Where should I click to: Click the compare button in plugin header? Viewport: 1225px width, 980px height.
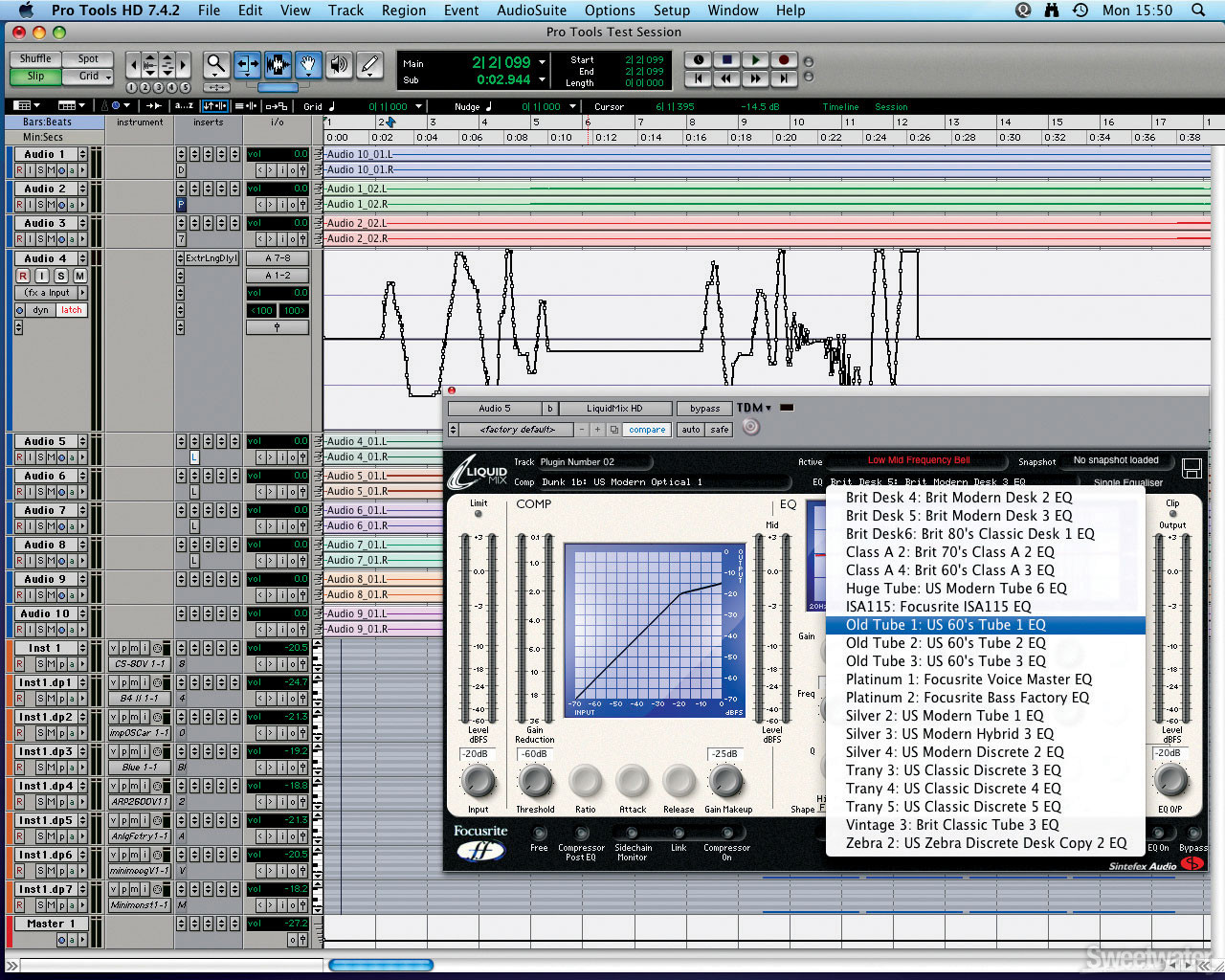(x=647, y=430)
